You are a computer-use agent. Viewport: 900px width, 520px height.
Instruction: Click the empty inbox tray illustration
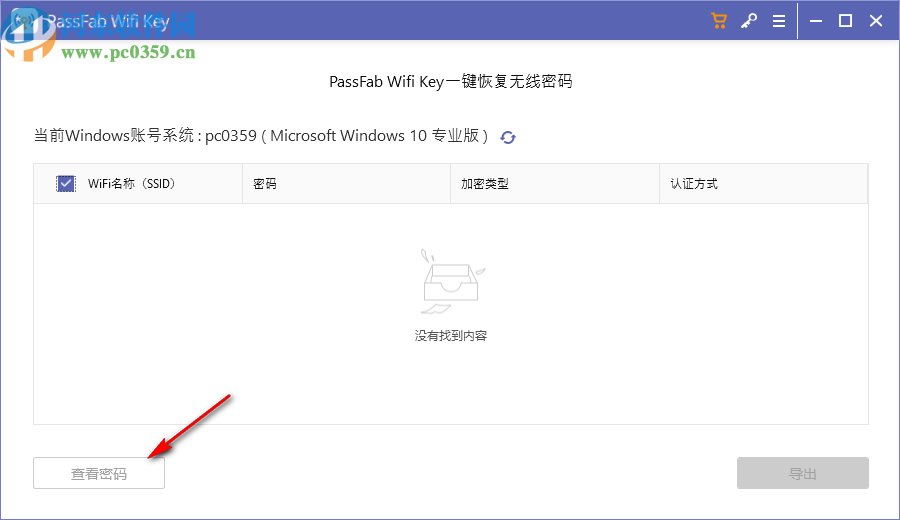[452, 281]
